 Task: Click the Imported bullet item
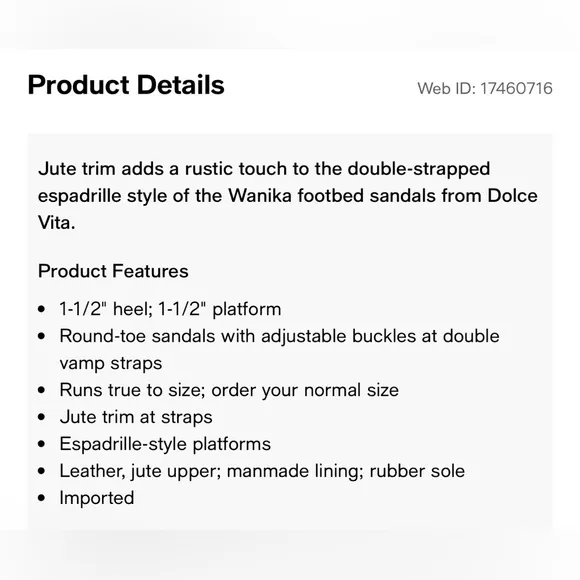tap(97, 498)
